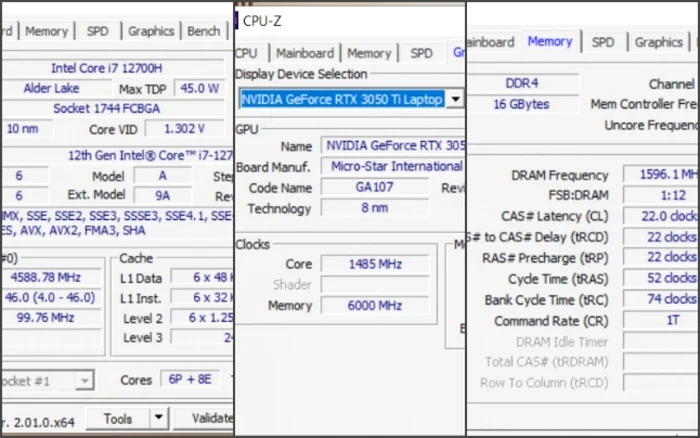This screenshot has height=438, width=700.
Task: Click Ext. Model value 9A
Action: coord(162,196)
